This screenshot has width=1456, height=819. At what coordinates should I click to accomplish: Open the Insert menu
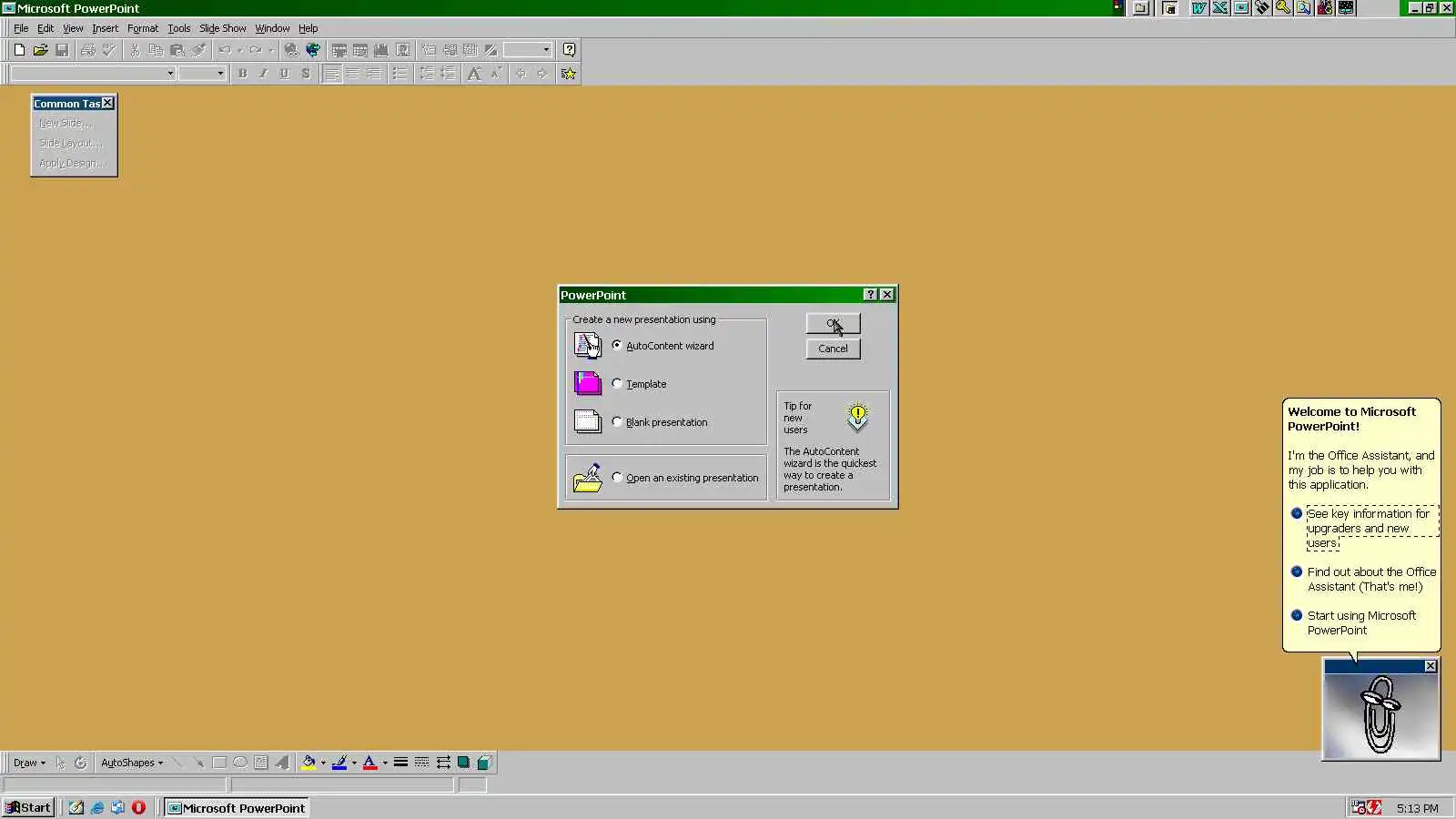point(105,28)
